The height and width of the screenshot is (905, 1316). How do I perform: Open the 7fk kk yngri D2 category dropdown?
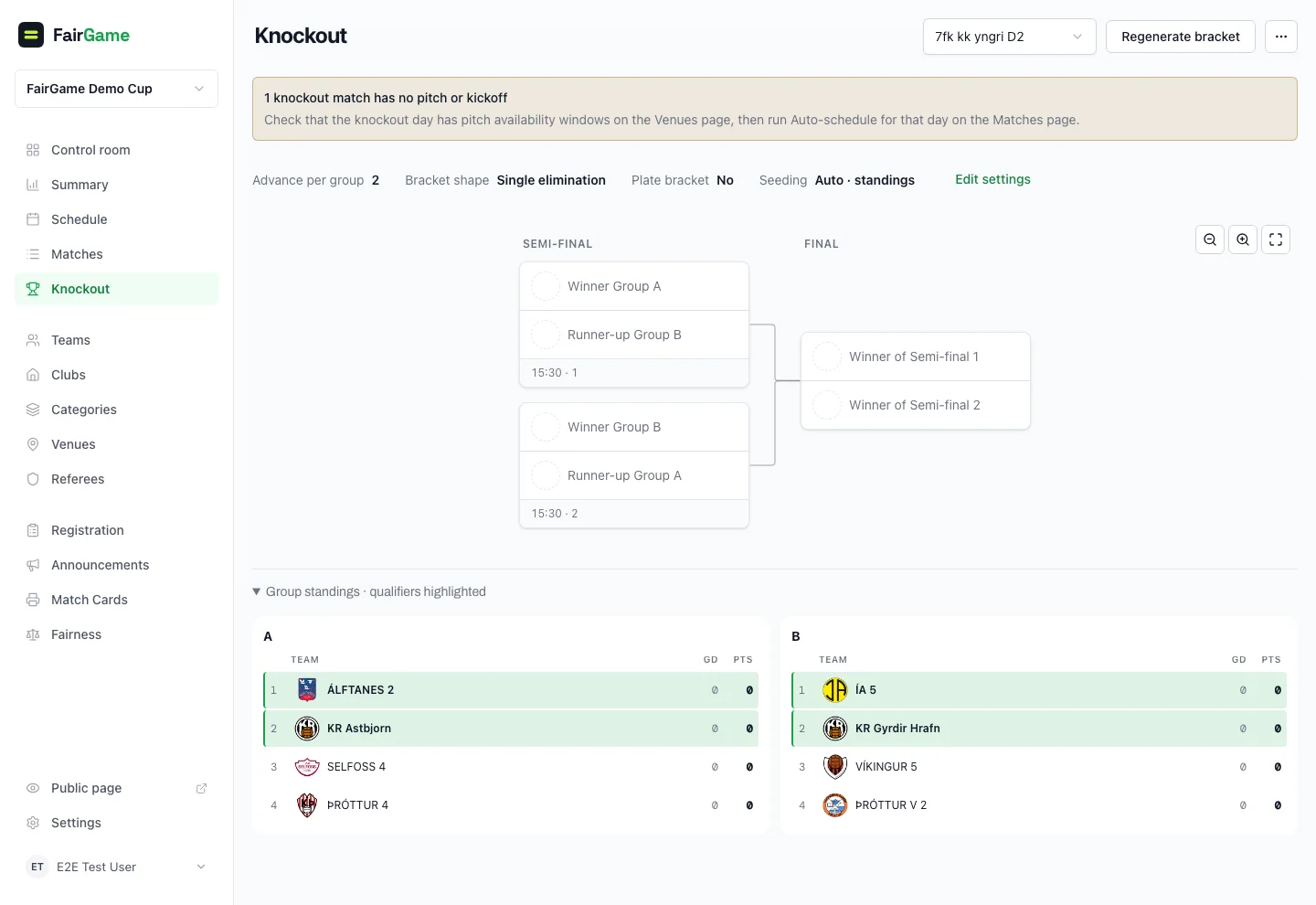pyautogui.click(x=1009, y=37)
